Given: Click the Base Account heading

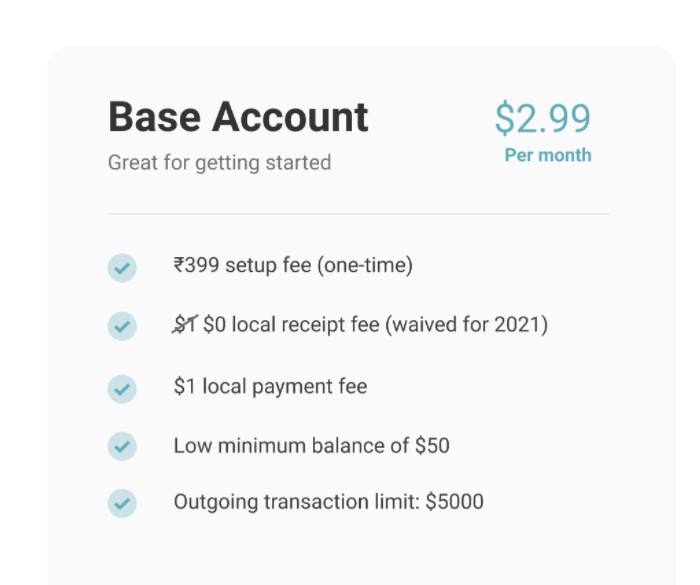Looking at the screenshot, I should (238, 117).
